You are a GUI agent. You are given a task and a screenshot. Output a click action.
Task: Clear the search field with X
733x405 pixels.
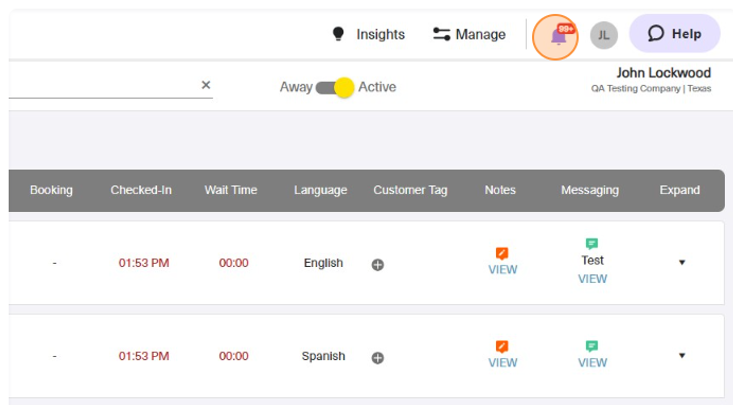[206, 85]
